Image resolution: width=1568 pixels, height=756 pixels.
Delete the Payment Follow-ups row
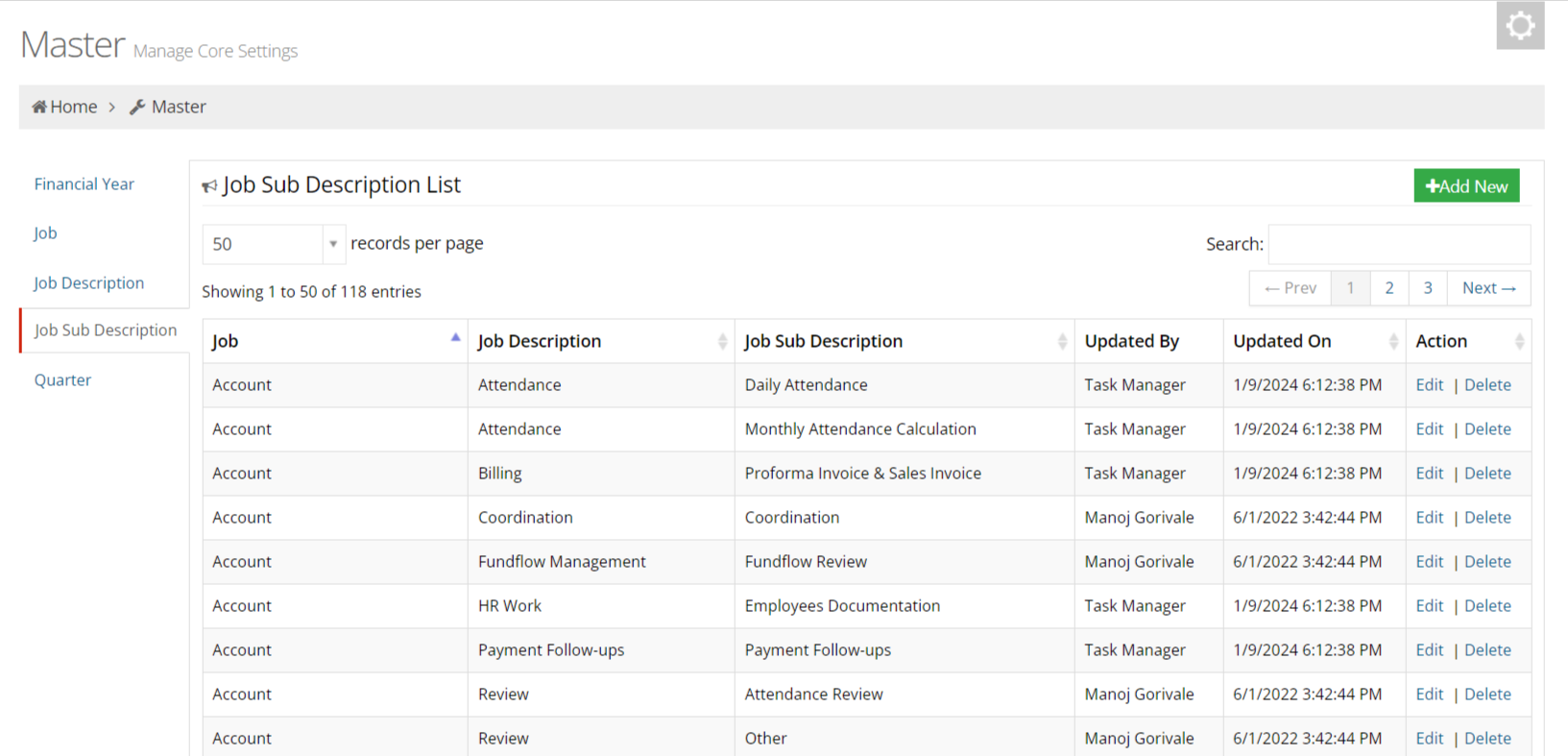[x=1487, y=649]
